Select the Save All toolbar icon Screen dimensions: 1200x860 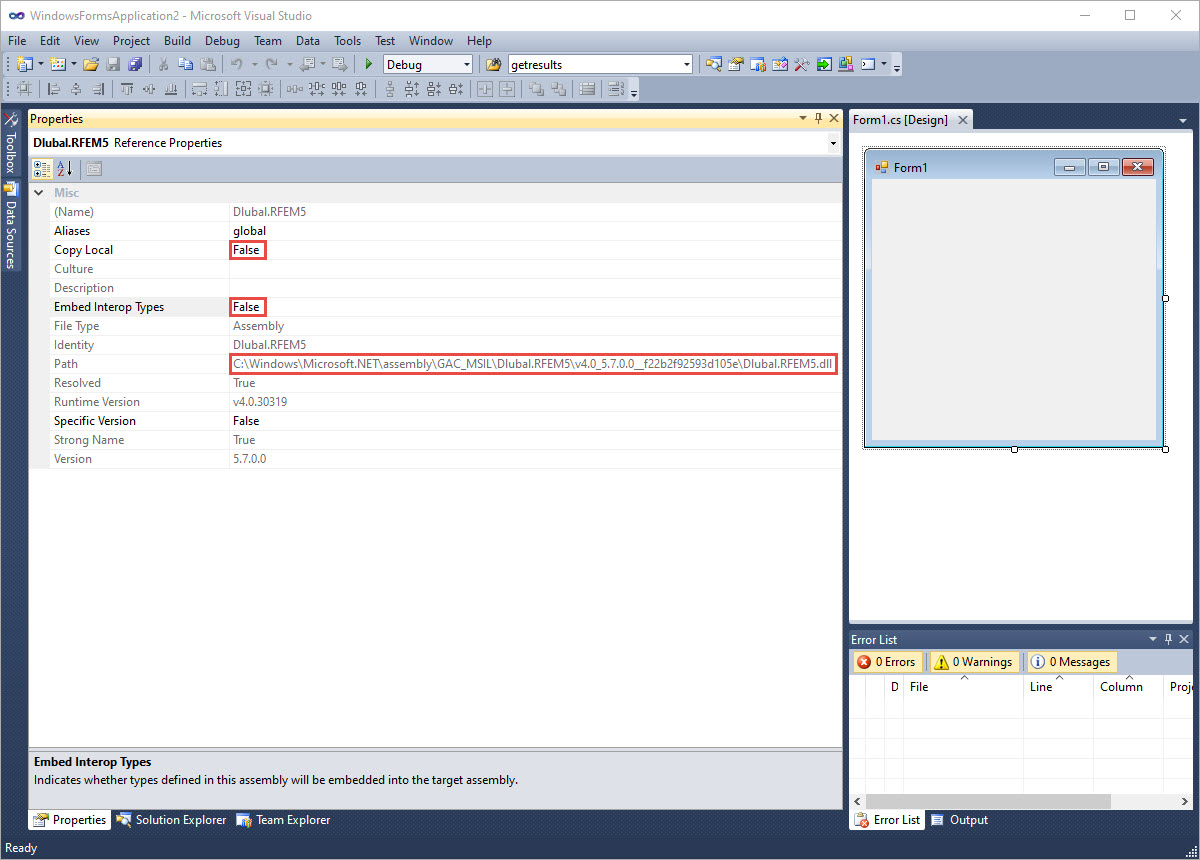tap(135, 63)
